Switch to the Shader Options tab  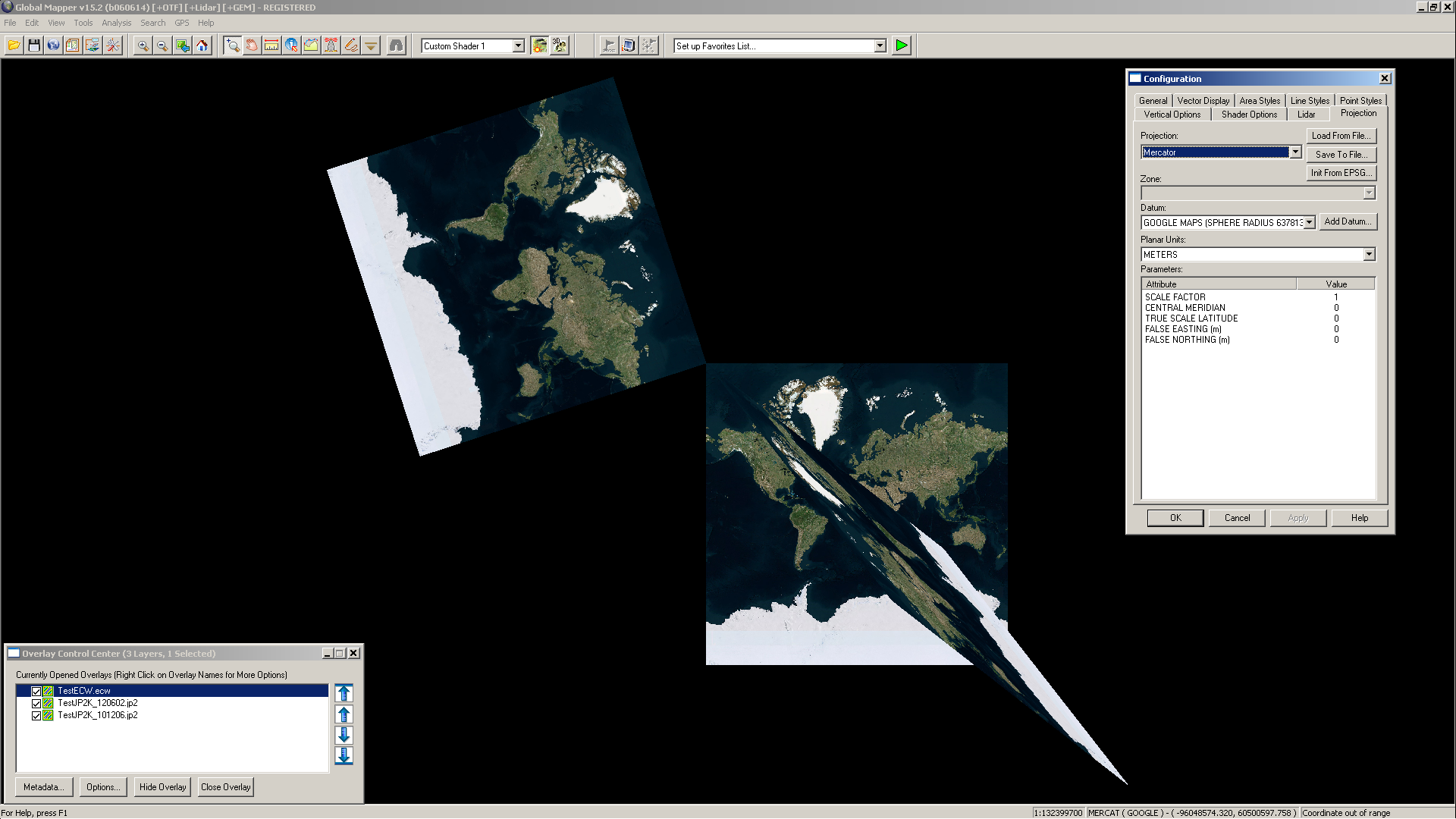[x=1249, y=115]
